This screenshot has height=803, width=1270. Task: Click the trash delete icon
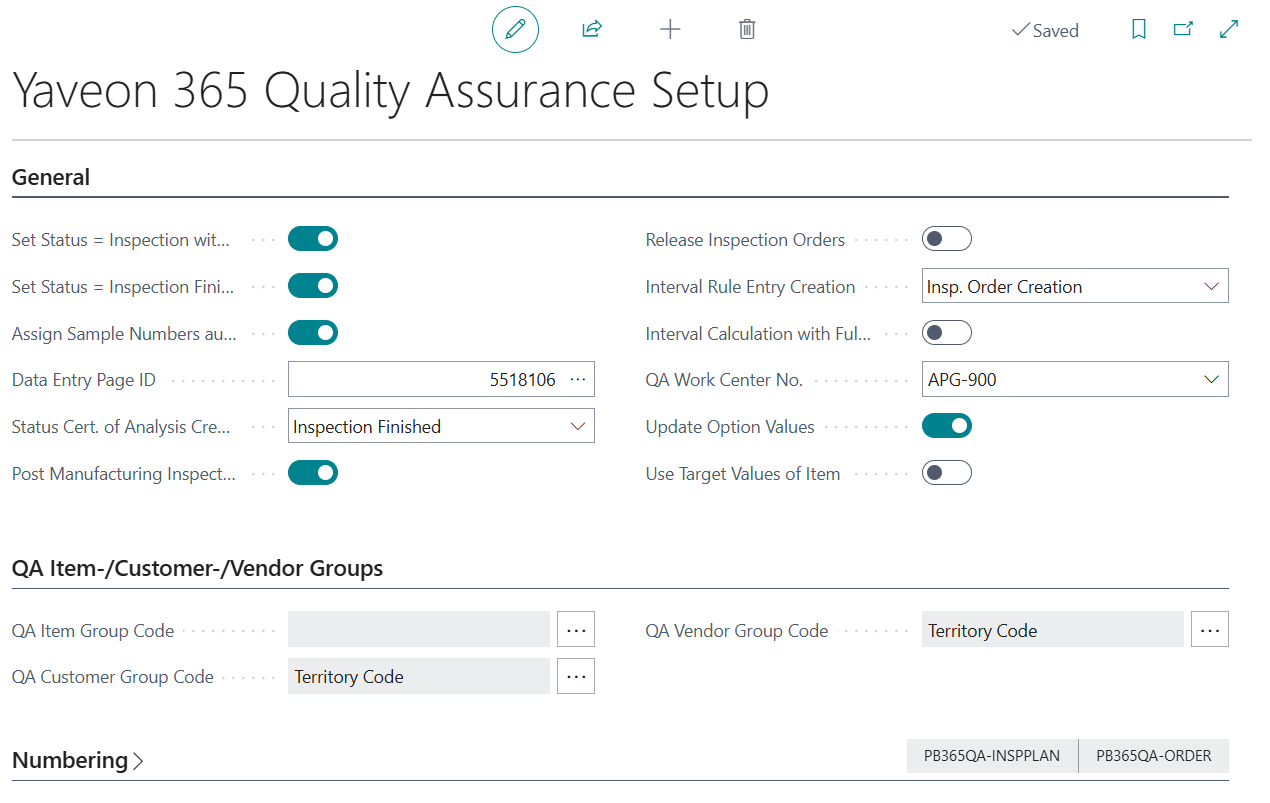click(747, 30)
